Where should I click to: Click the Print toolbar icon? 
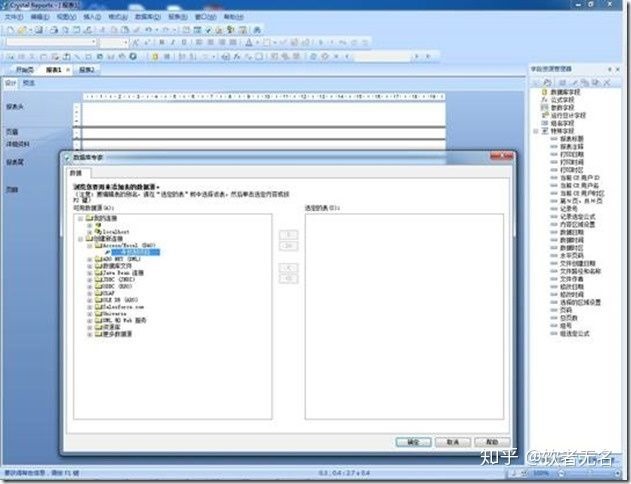coord(54,30)
